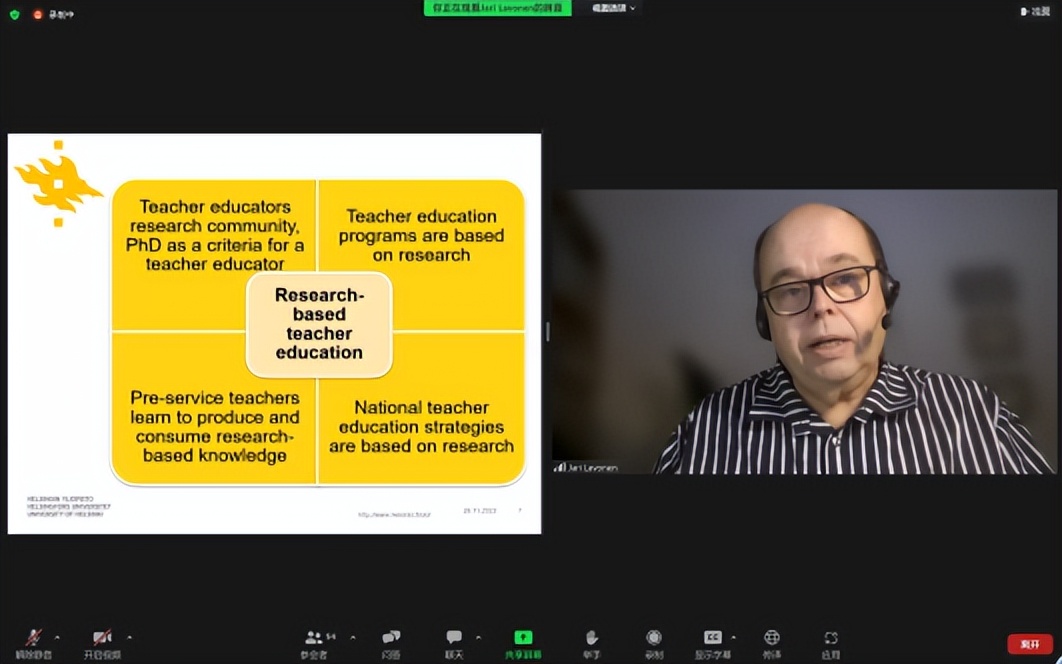Open video options arrow beside camera
This screenshot has height=664, width=1062.
[x=129, y=638]
